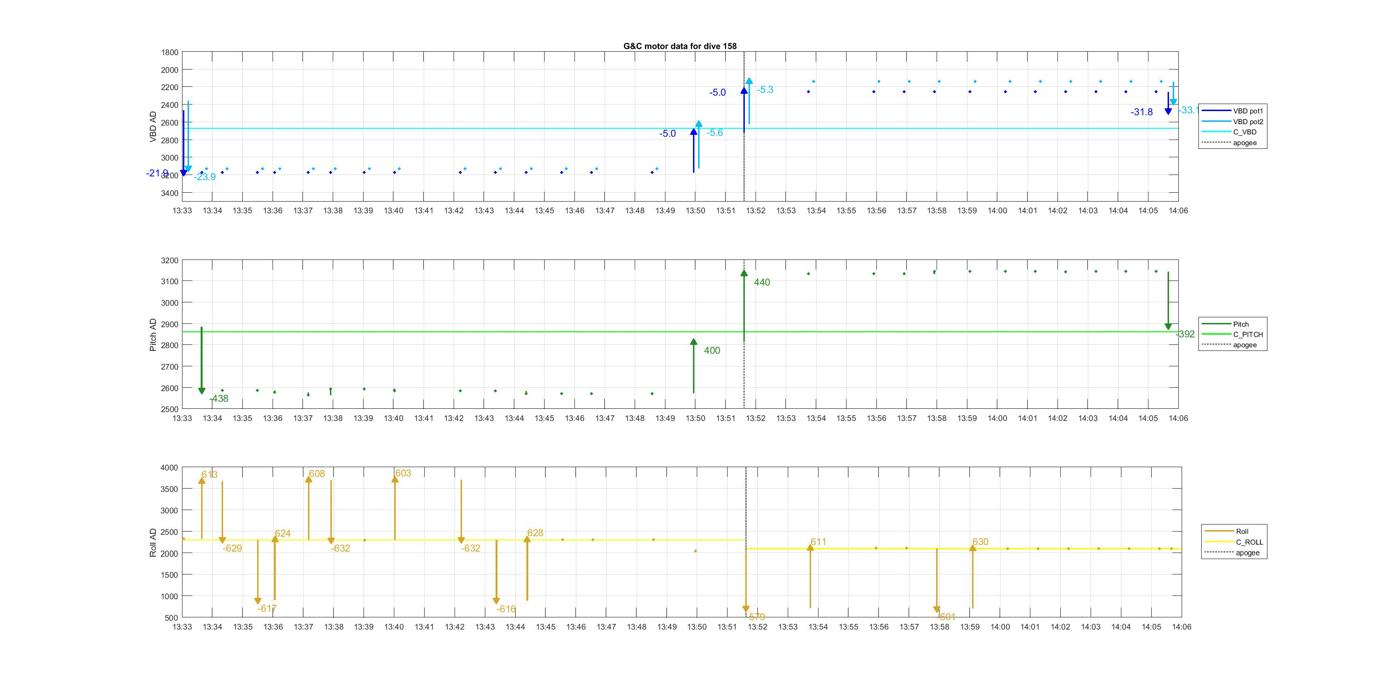The height and width of the screenshot is (693, 1400).
Task: Click the 400 pitch annotation
Action: pyautogui.click(x=712, y=351)
